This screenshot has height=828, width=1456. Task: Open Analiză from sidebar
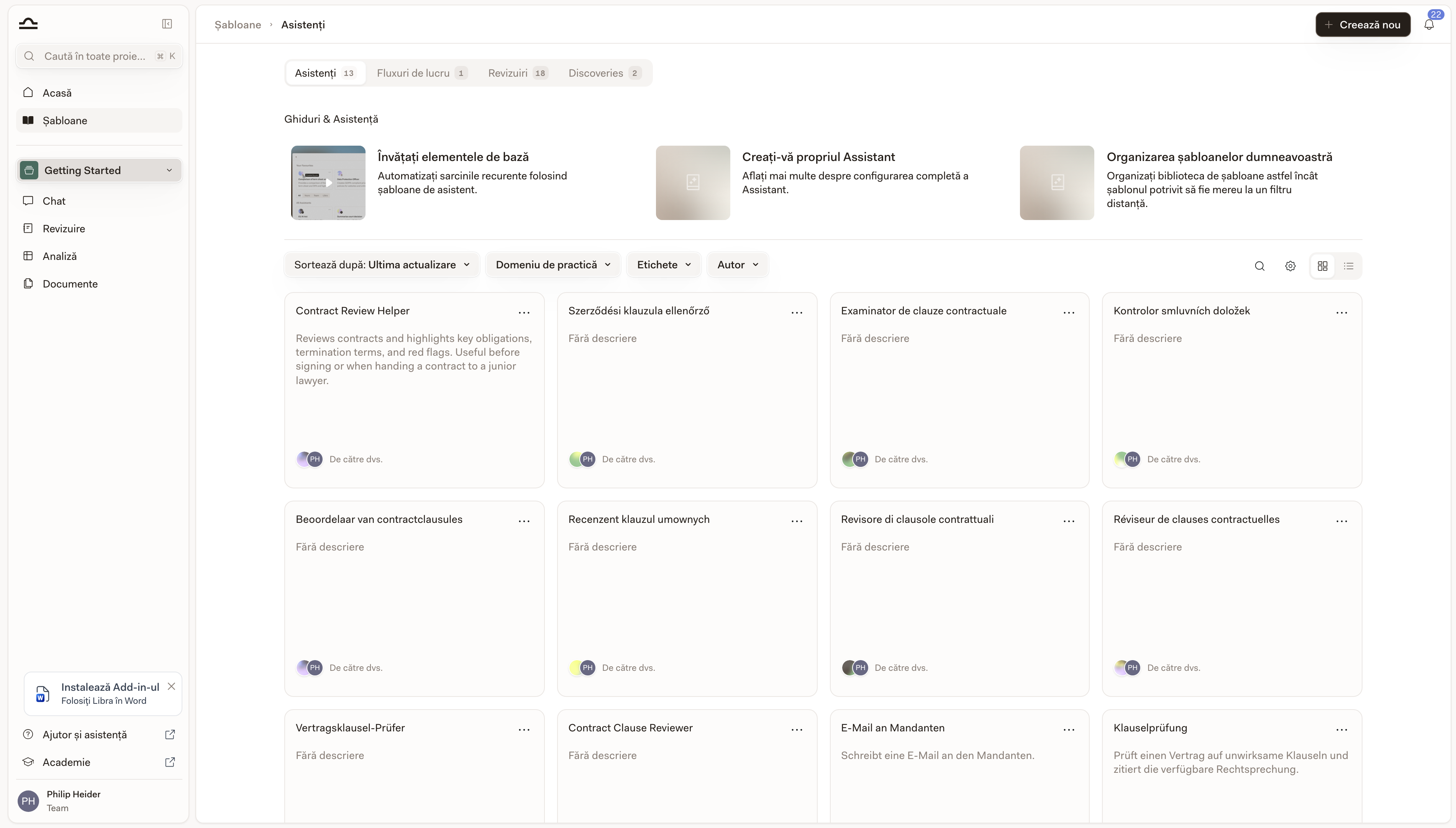click(99, 256)
